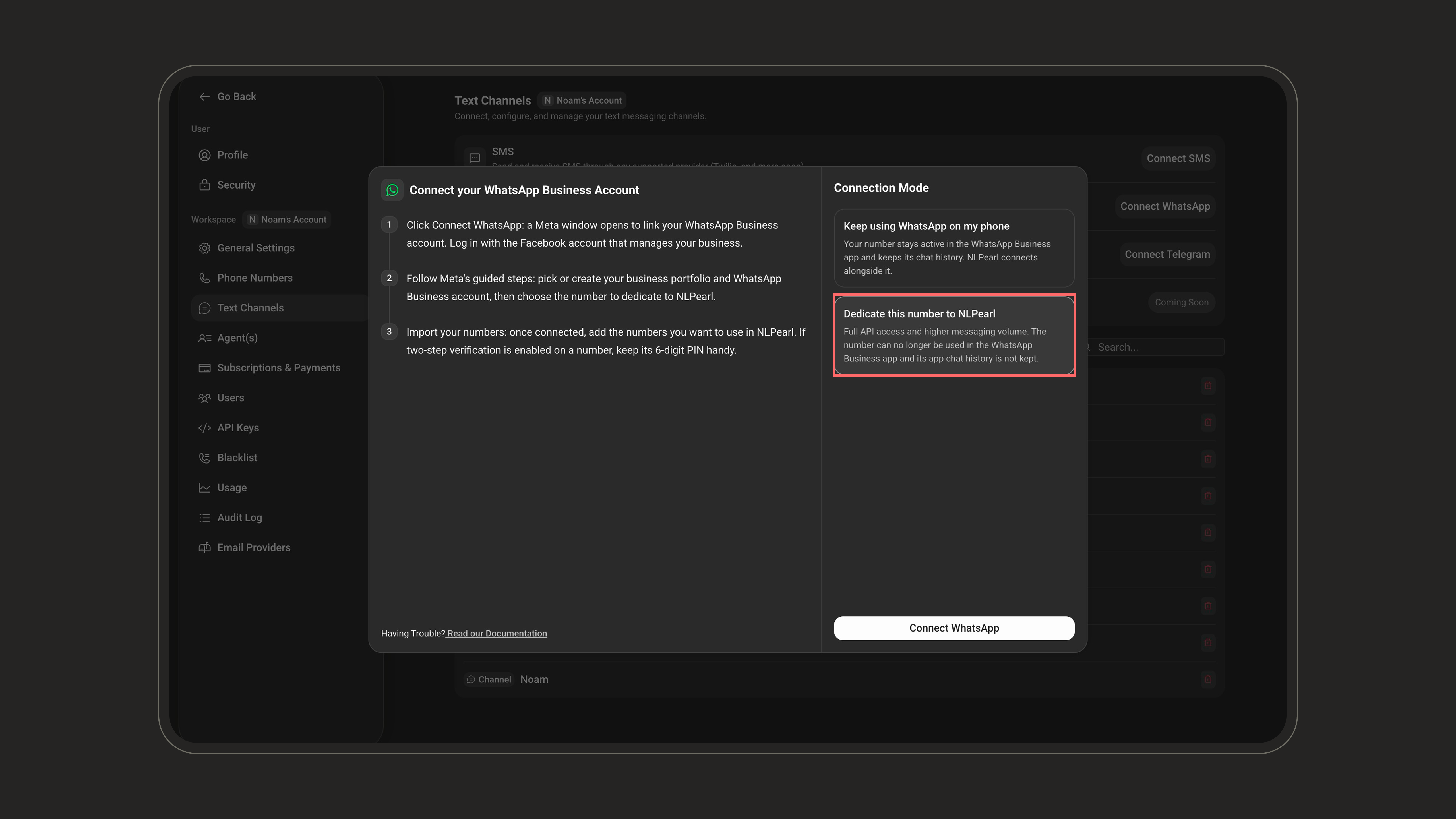Click the Agent(s) icon in sidebar
Viewport: 1456px width, 819px height.
click(x=205, y=338)
